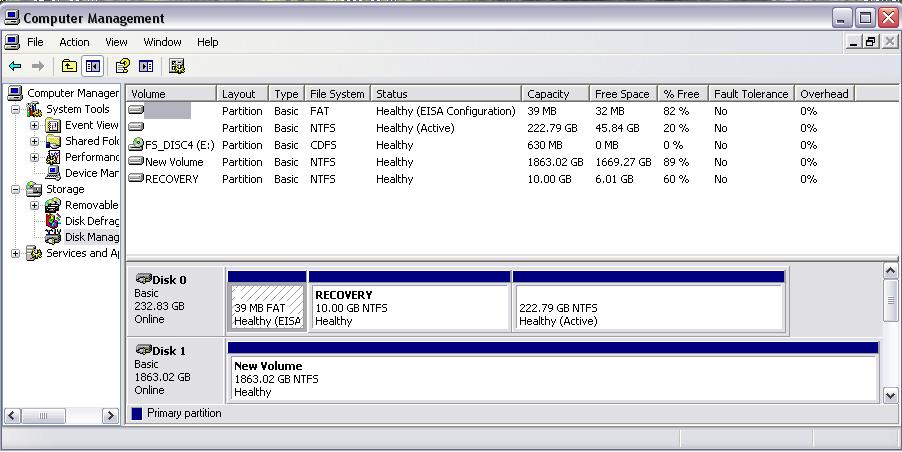
Task: Click the Disk Management tree icon
Action: (x=53, y=236)
